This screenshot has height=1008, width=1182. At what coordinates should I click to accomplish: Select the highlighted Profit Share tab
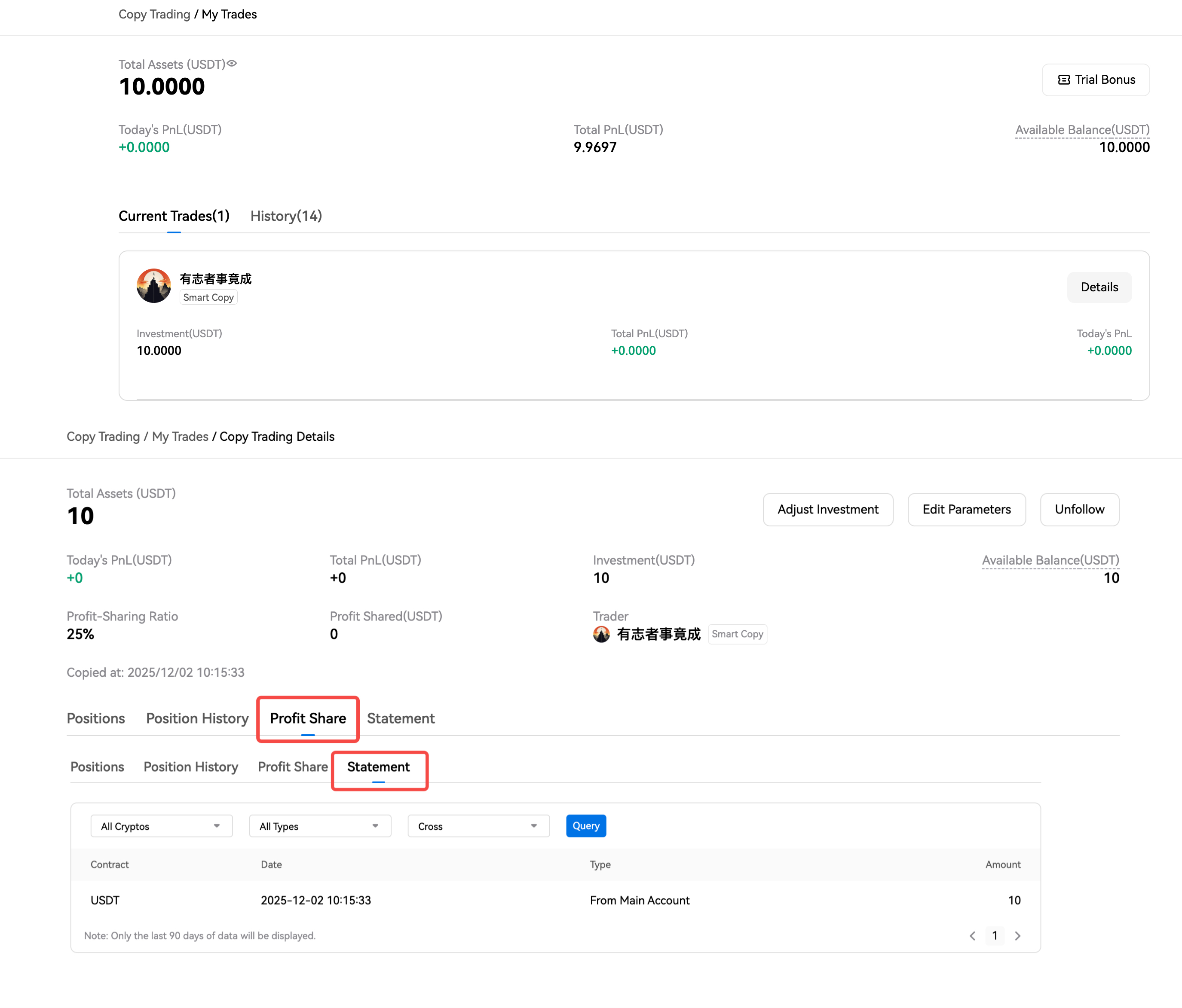(308, 718)
